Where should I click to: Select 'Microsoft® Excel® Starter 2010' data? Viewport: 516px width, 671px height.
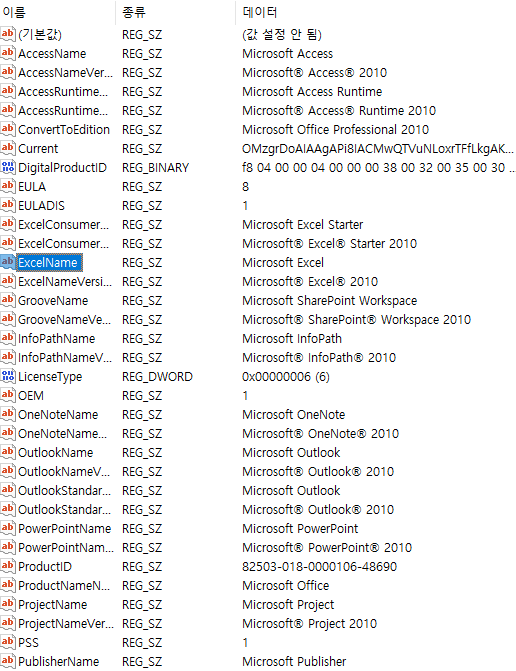pos(329,243)
